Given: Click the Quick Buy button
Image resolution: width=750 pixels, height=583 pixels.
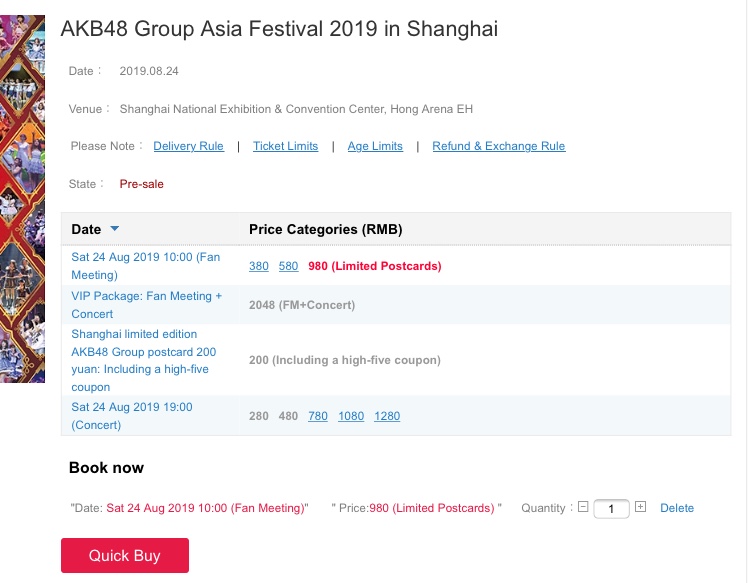Looking at the screenshot, I should point(125,555).
